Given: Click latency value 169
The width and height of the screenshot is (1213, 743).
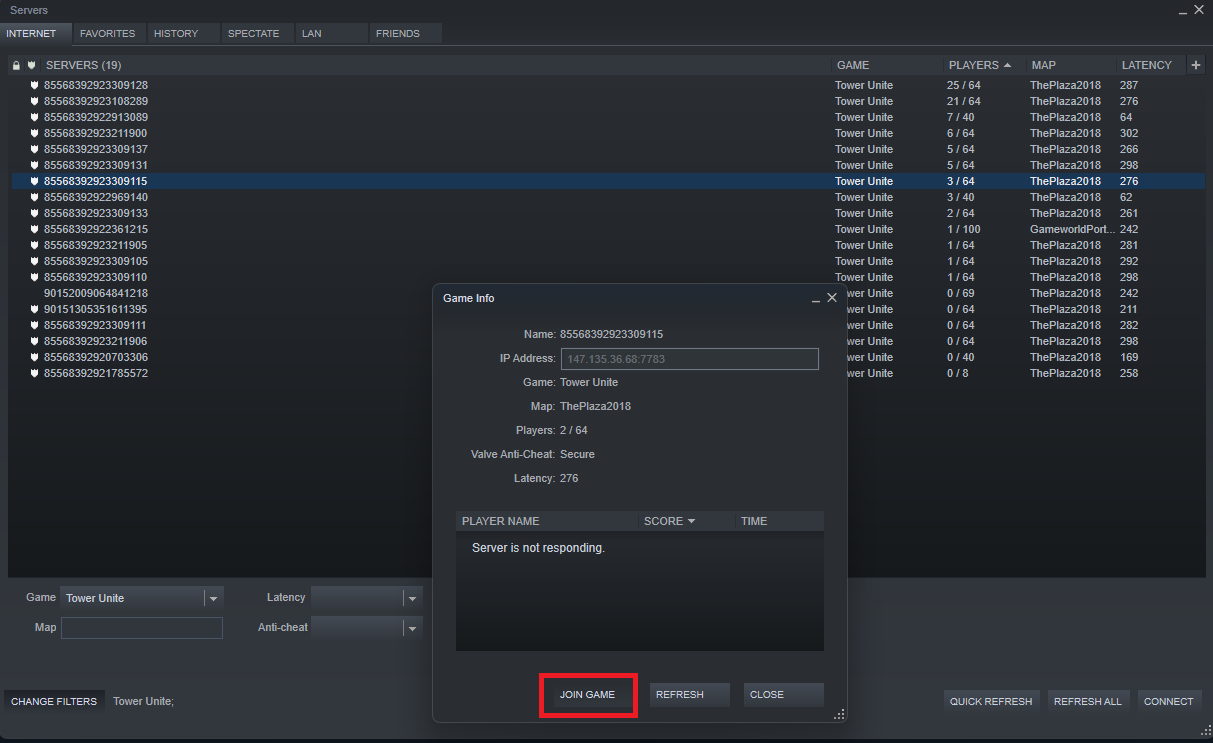Looking at the screenshot, I should [1129, 357].
